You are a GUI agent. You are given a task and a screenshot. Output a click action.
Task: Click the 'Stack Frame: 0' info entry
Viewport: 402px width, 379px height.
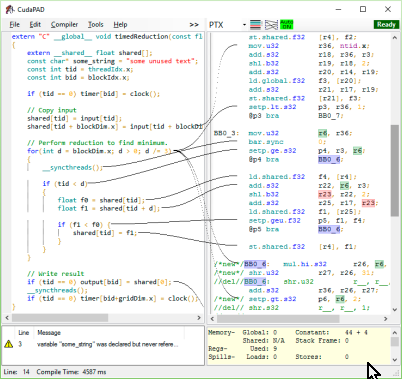322,341
